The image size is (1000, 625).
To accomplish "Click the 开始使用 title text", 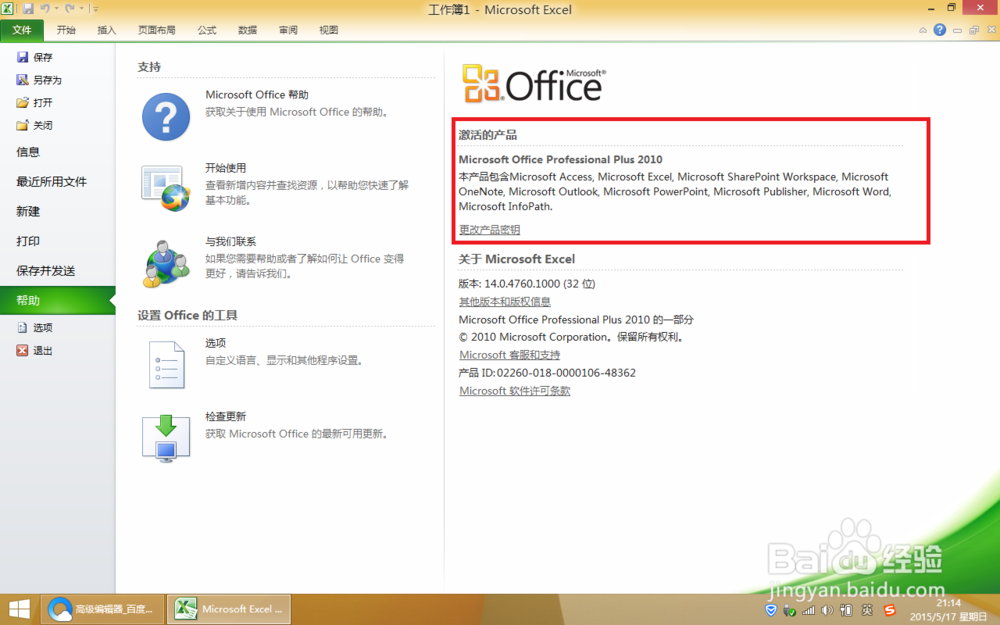I will pos(225,168).
